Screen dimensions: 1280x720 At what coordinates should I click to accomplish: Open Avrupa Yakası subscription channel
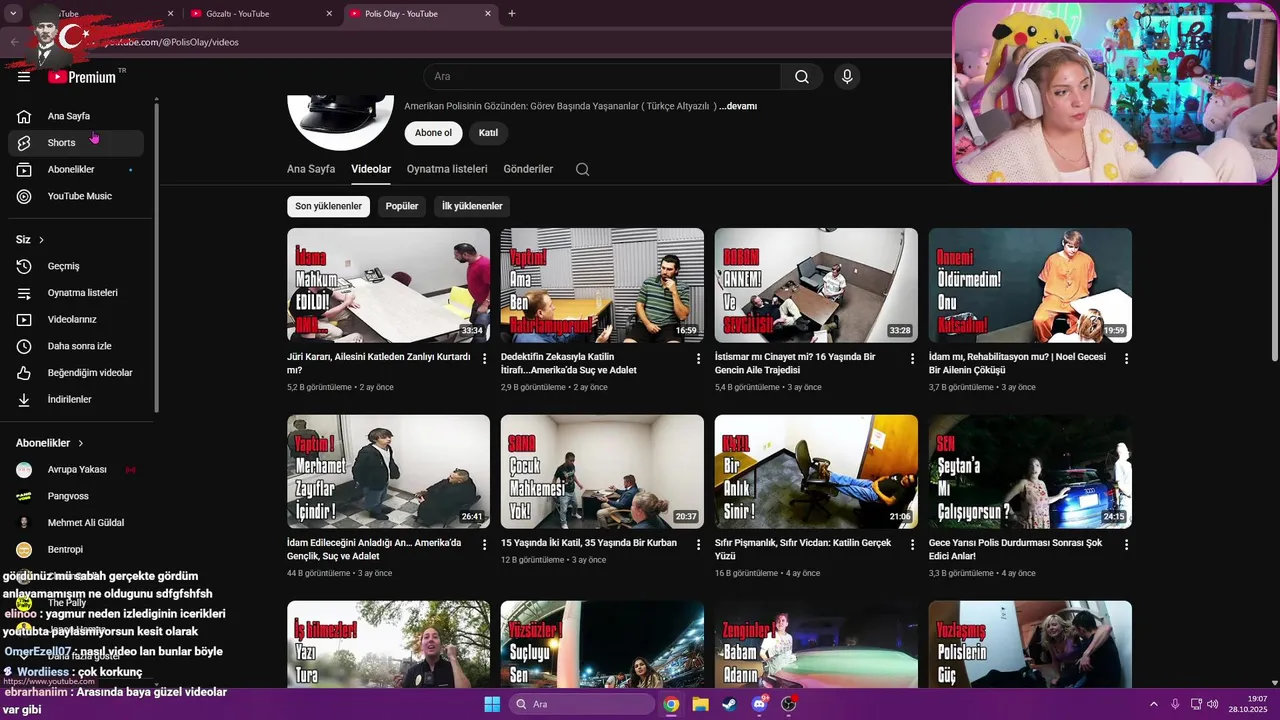tap(76, 470)
